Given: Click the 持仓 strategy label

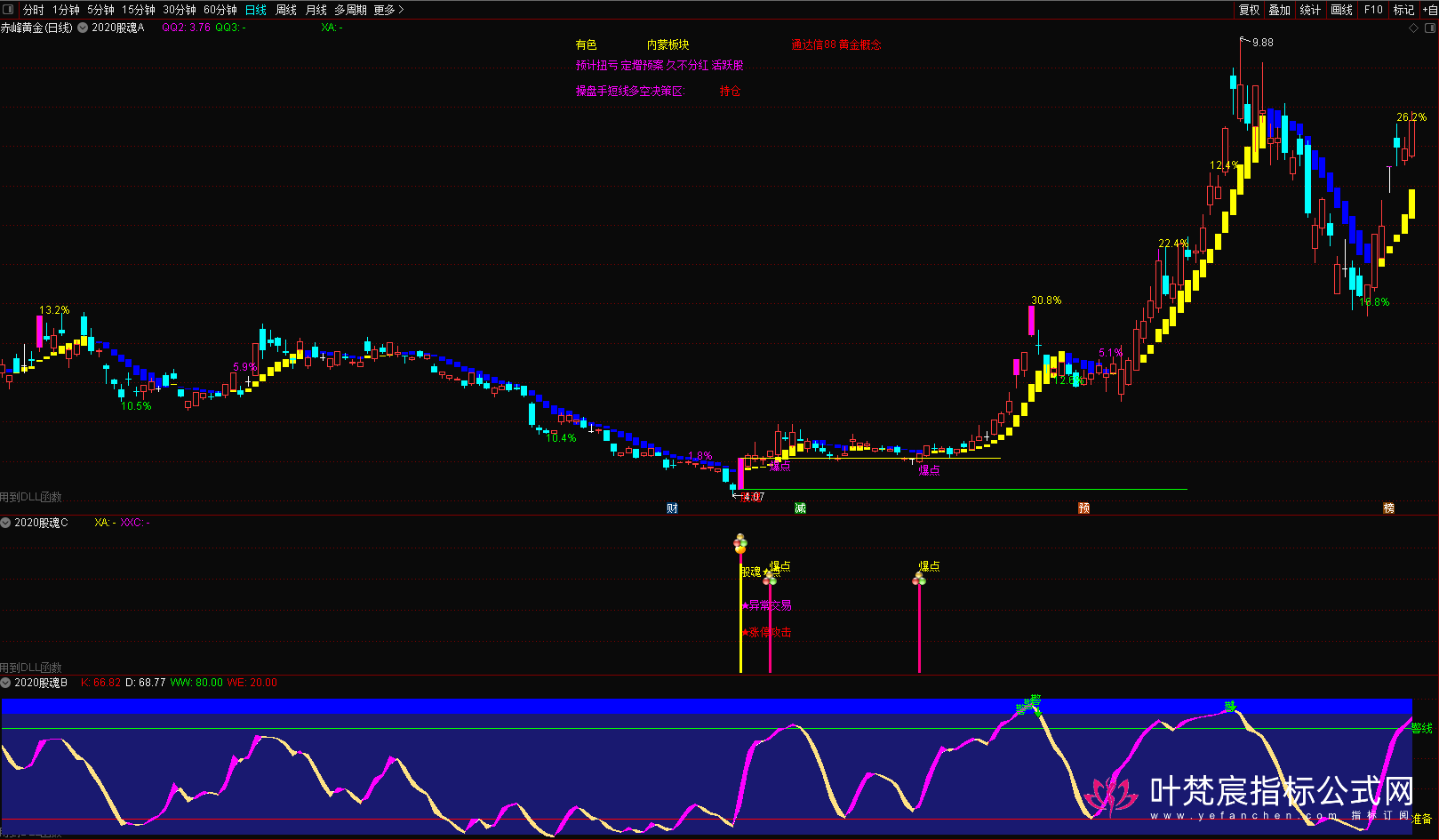Looking at the screenshot, I should tap(730, 91).
